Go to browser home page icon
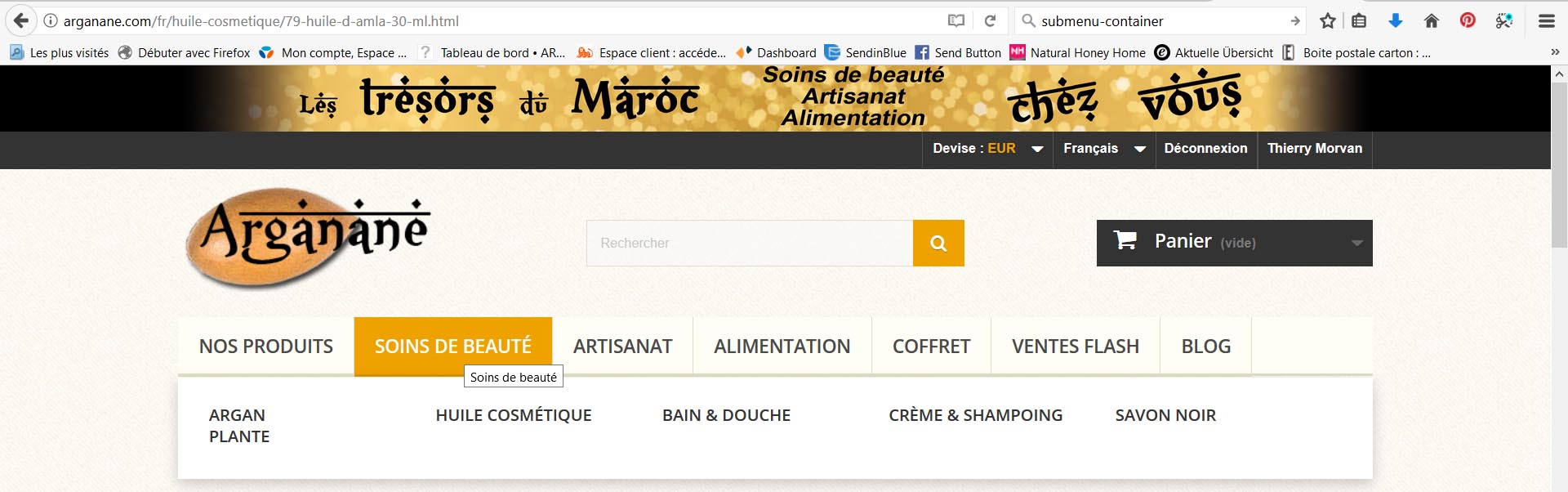The height and width of the screenshot is (492, 1568). point(1431,21)
